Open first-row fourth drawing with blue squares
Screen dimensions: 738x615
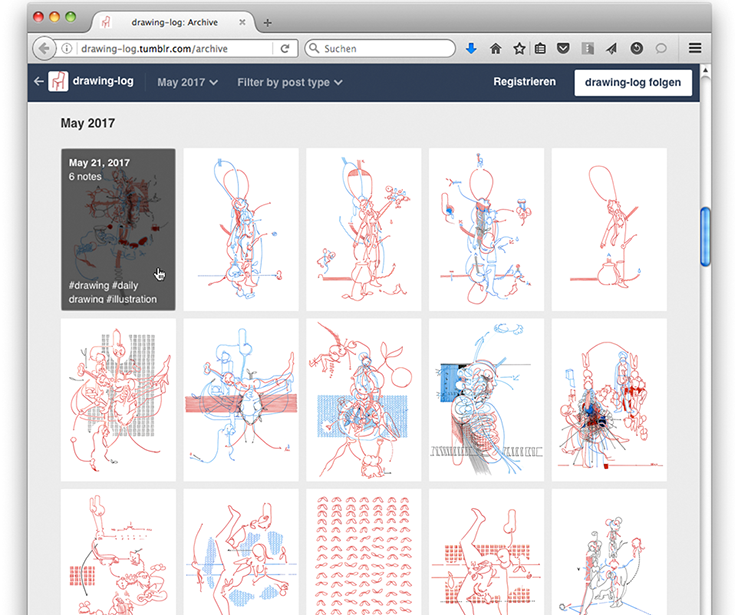(x=486, y=230)
